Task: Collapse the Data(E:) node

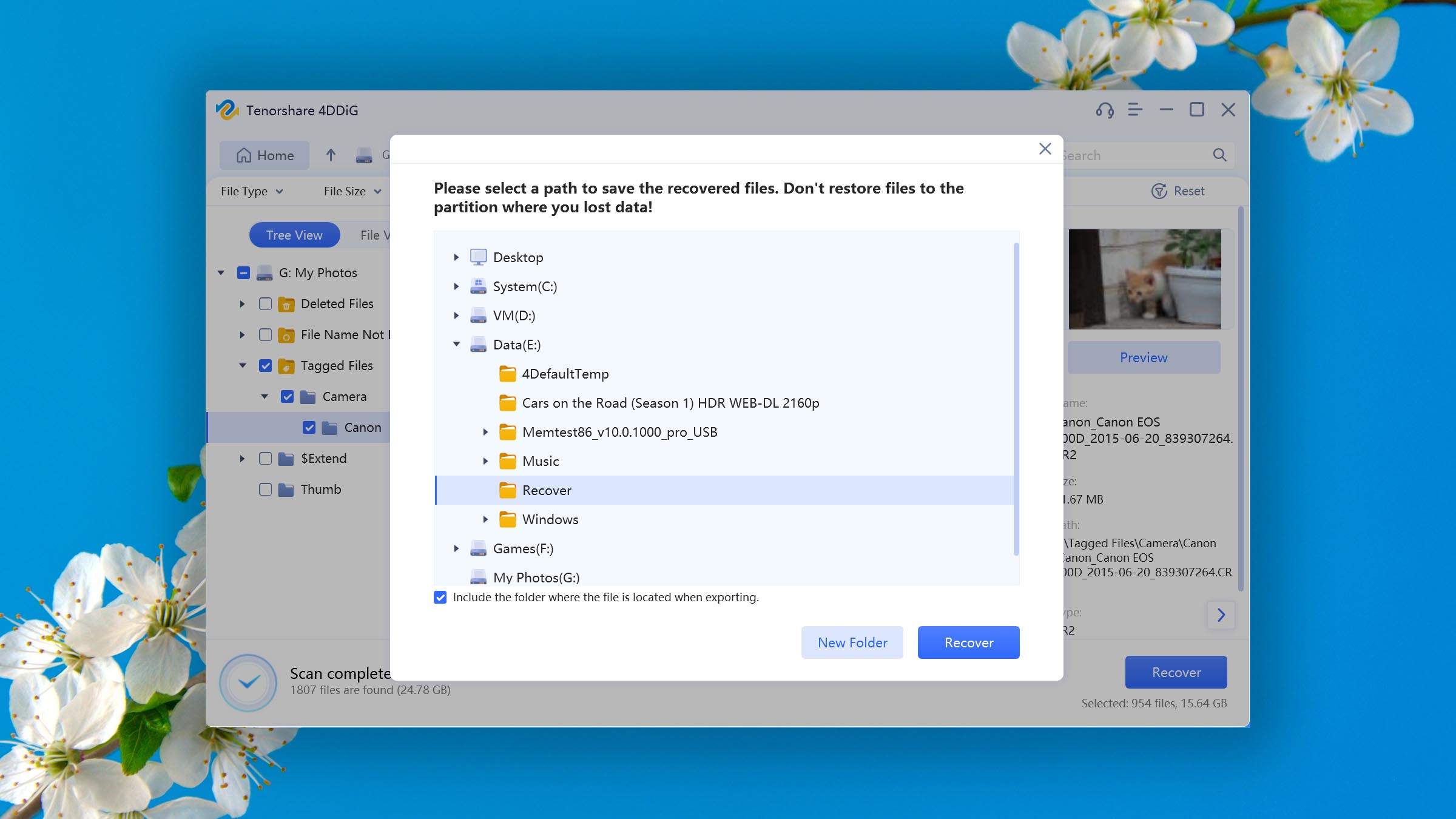Action: click(456, 345)
